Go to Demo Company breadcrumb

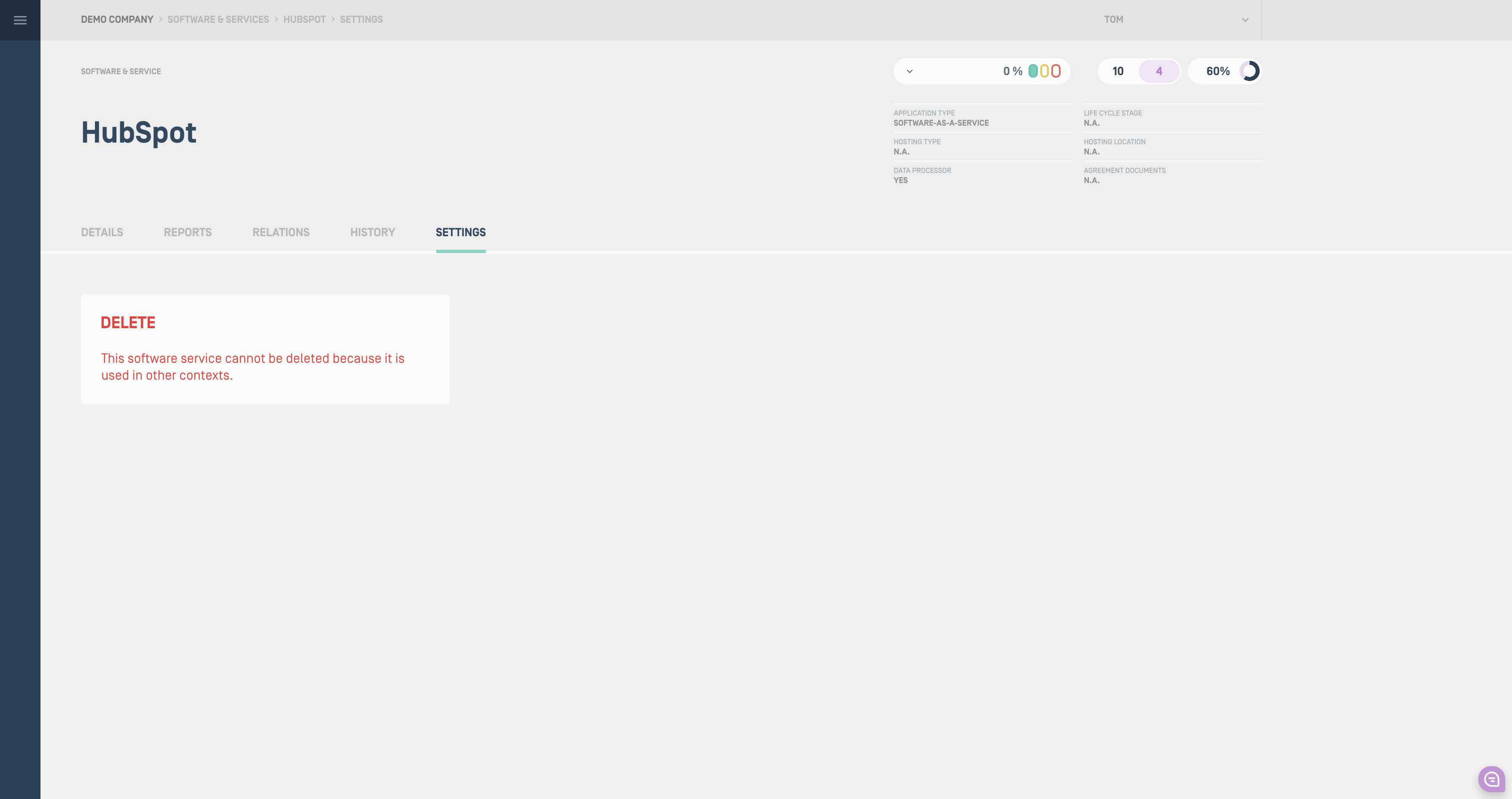(x=117, y=19)
